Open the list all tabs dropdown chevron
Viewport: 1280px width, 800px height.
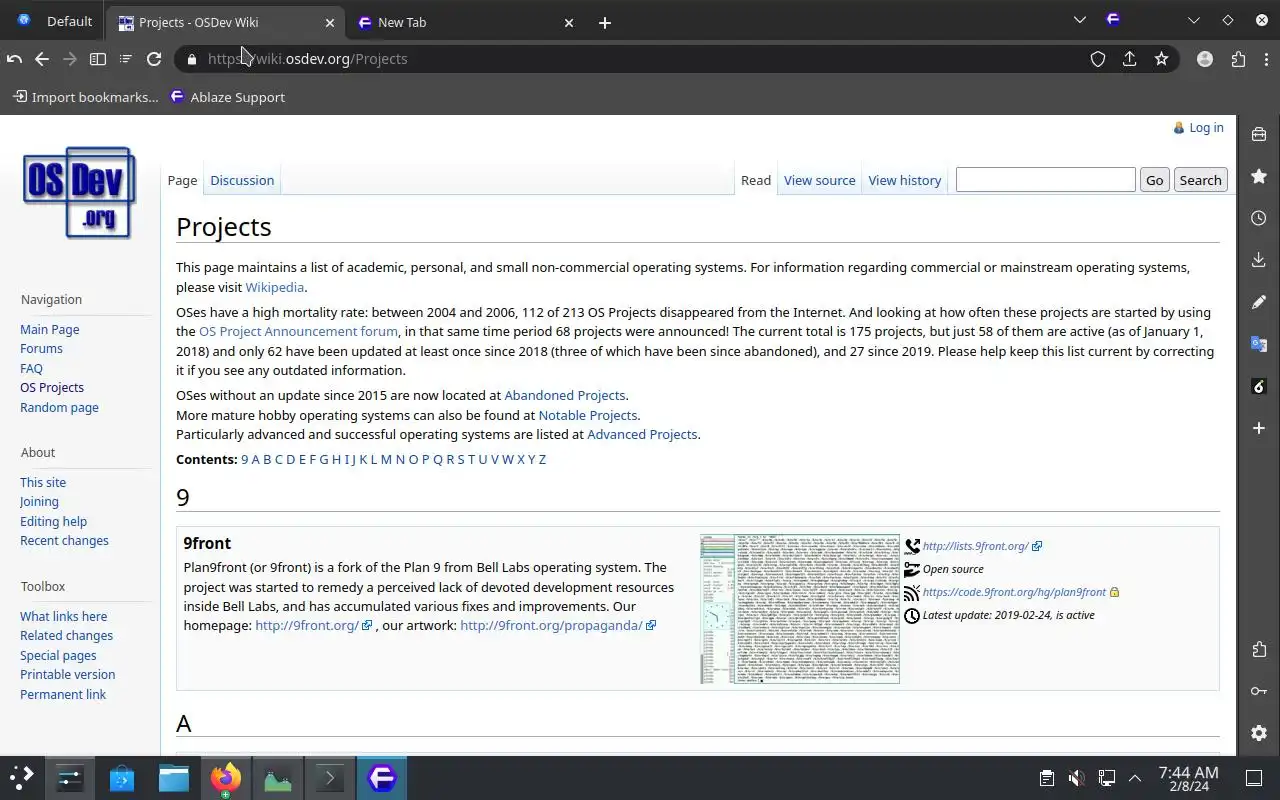1079,20
